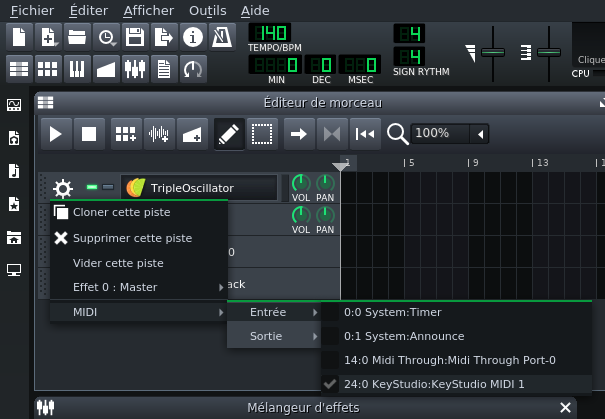Save the project with the floppy disk icon
The image size is (605, 419).
[135, 37]
